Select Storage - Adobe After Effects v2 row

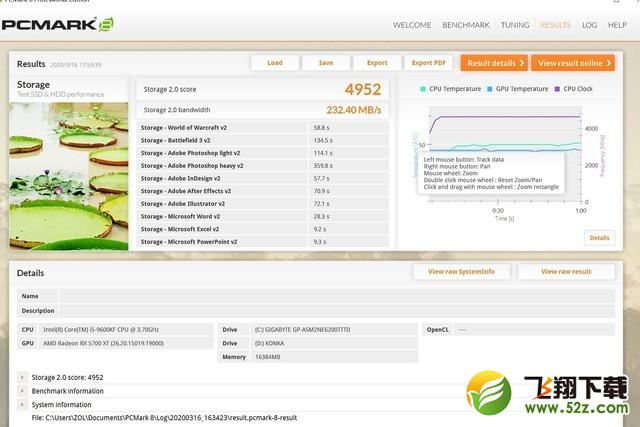263,191
